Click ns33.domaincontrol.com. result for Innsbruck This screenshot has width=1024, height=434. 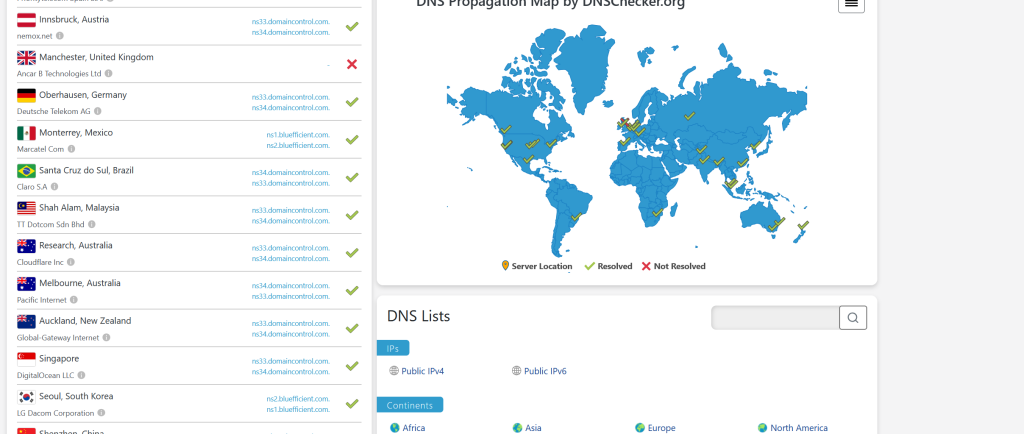pos(291,22)
